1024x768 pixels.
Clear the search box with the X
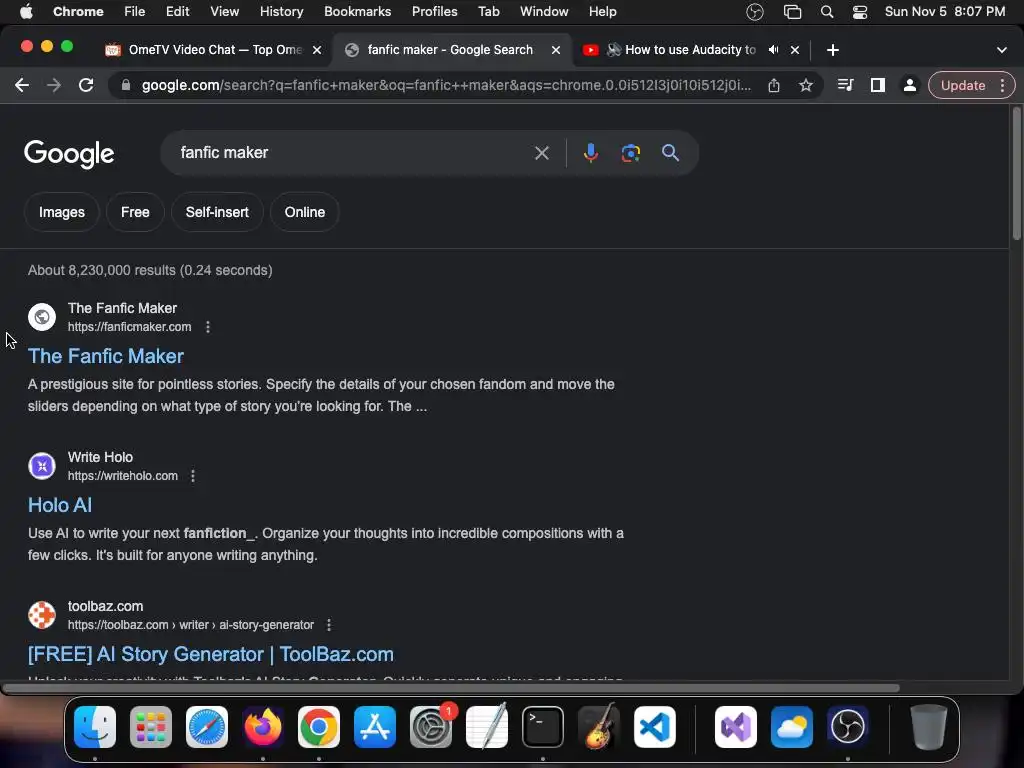(541, 153)
